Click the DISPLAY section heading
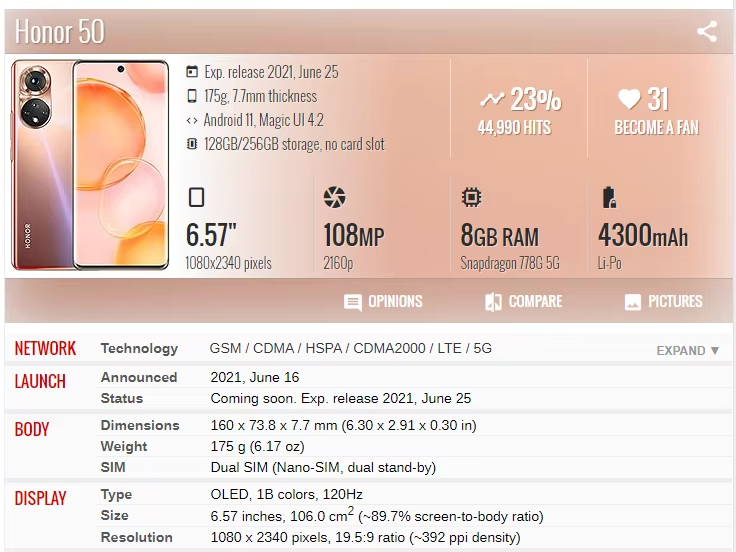 pyautogui.click(x=40, y=498)
